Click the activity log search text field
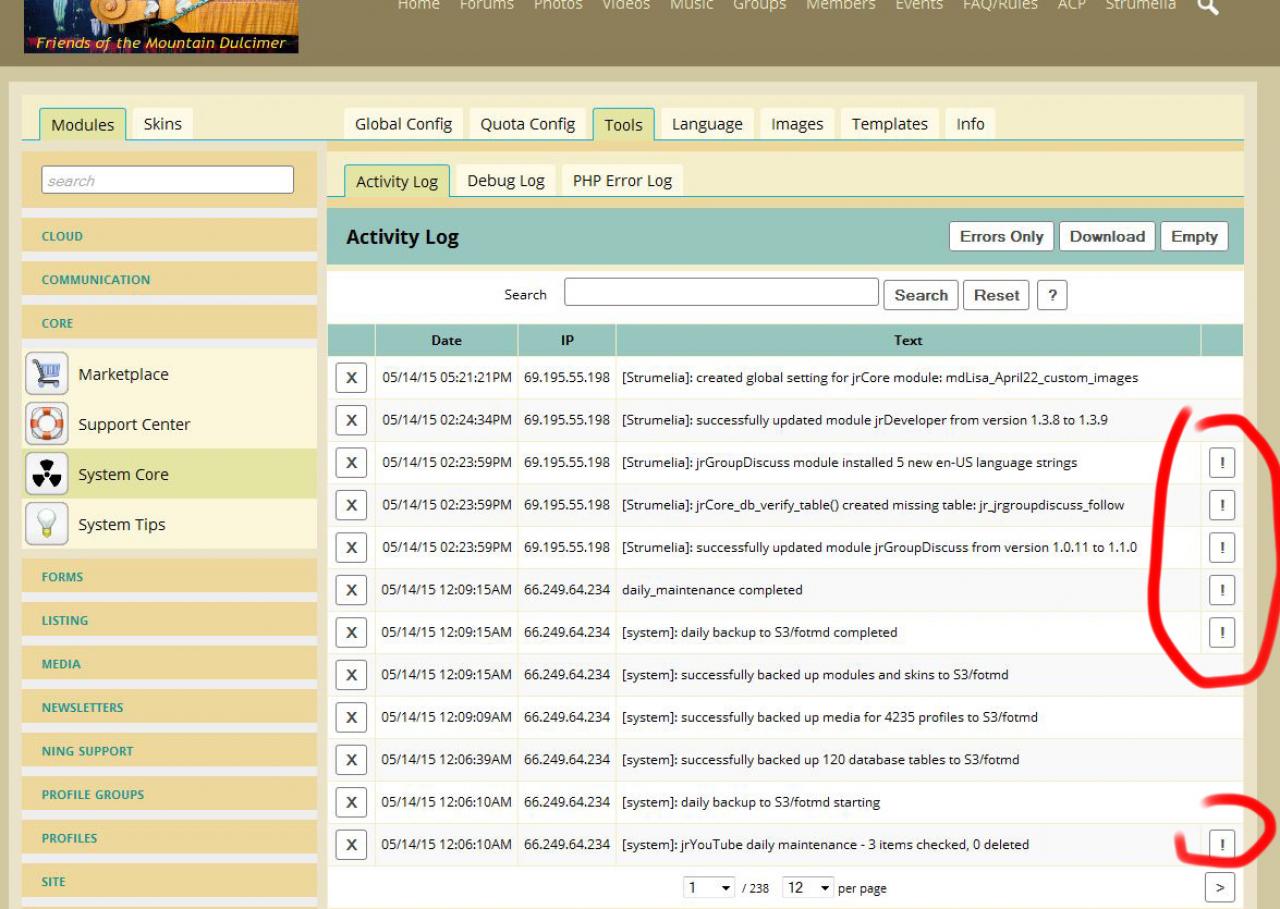The height and width of the screenshot is (909, 1280). [721, 292]
